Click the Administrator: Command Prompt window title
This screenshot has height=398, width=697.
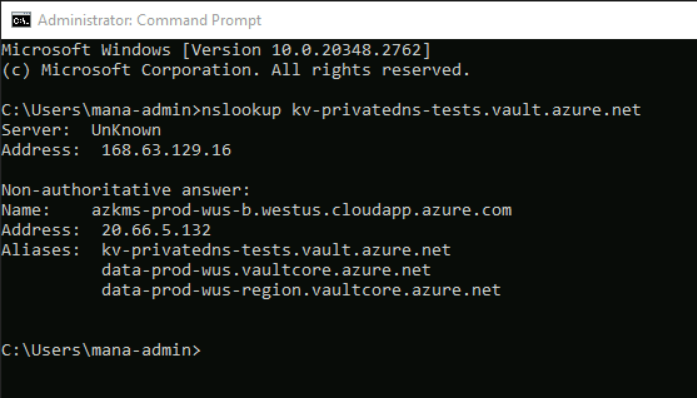coord(149,20)
